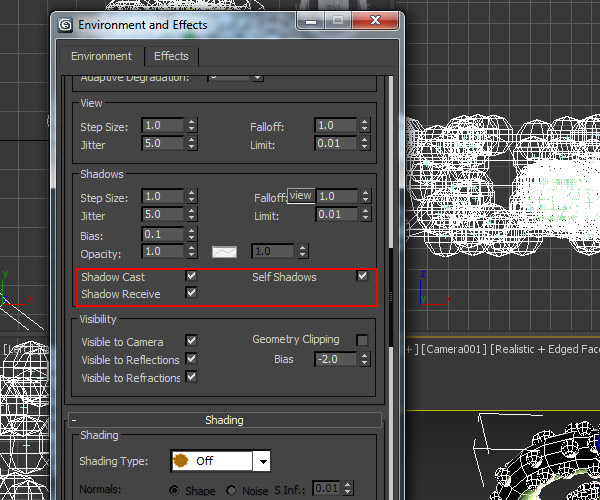Toggle the Shadow Receive checkbox
600x500 pixels.
coord(191,293)
